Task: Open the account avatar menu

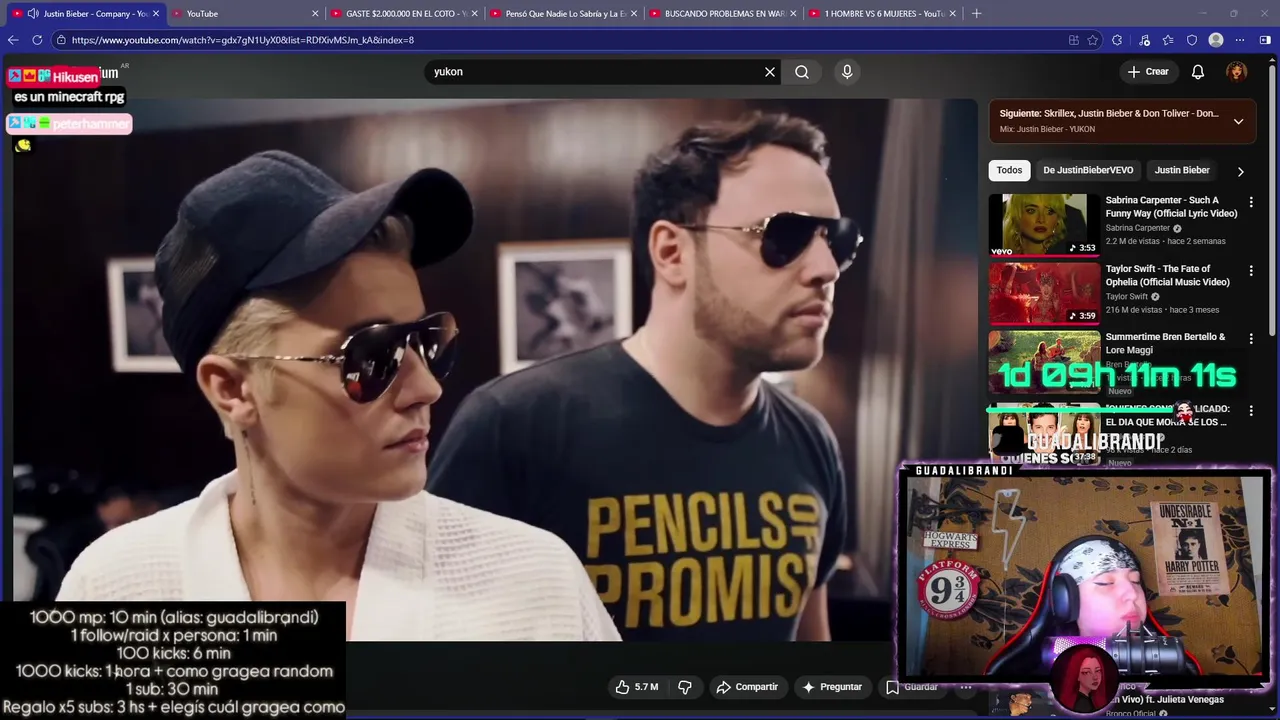Action: coord(1237,72)
